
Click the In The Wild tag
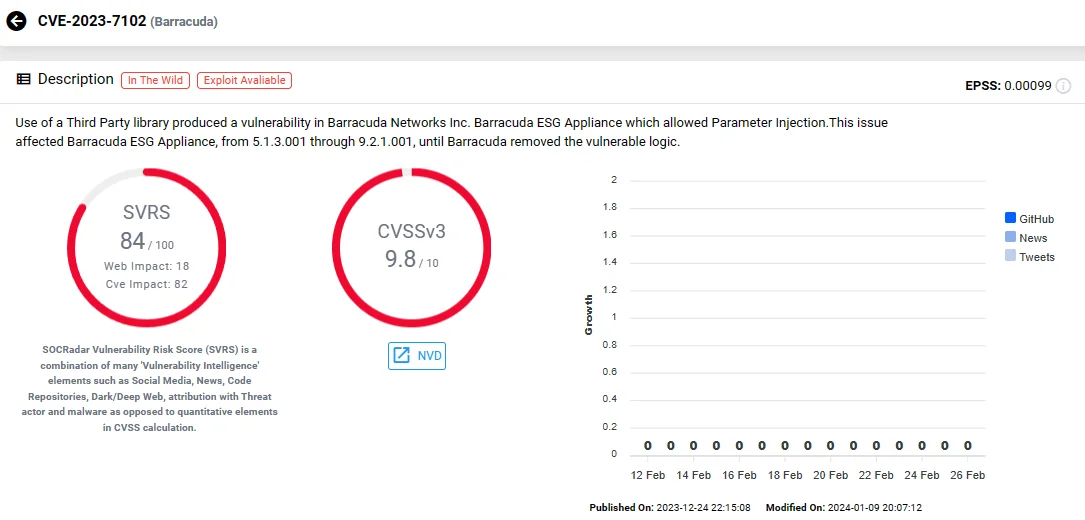click(x=156, y=80)
